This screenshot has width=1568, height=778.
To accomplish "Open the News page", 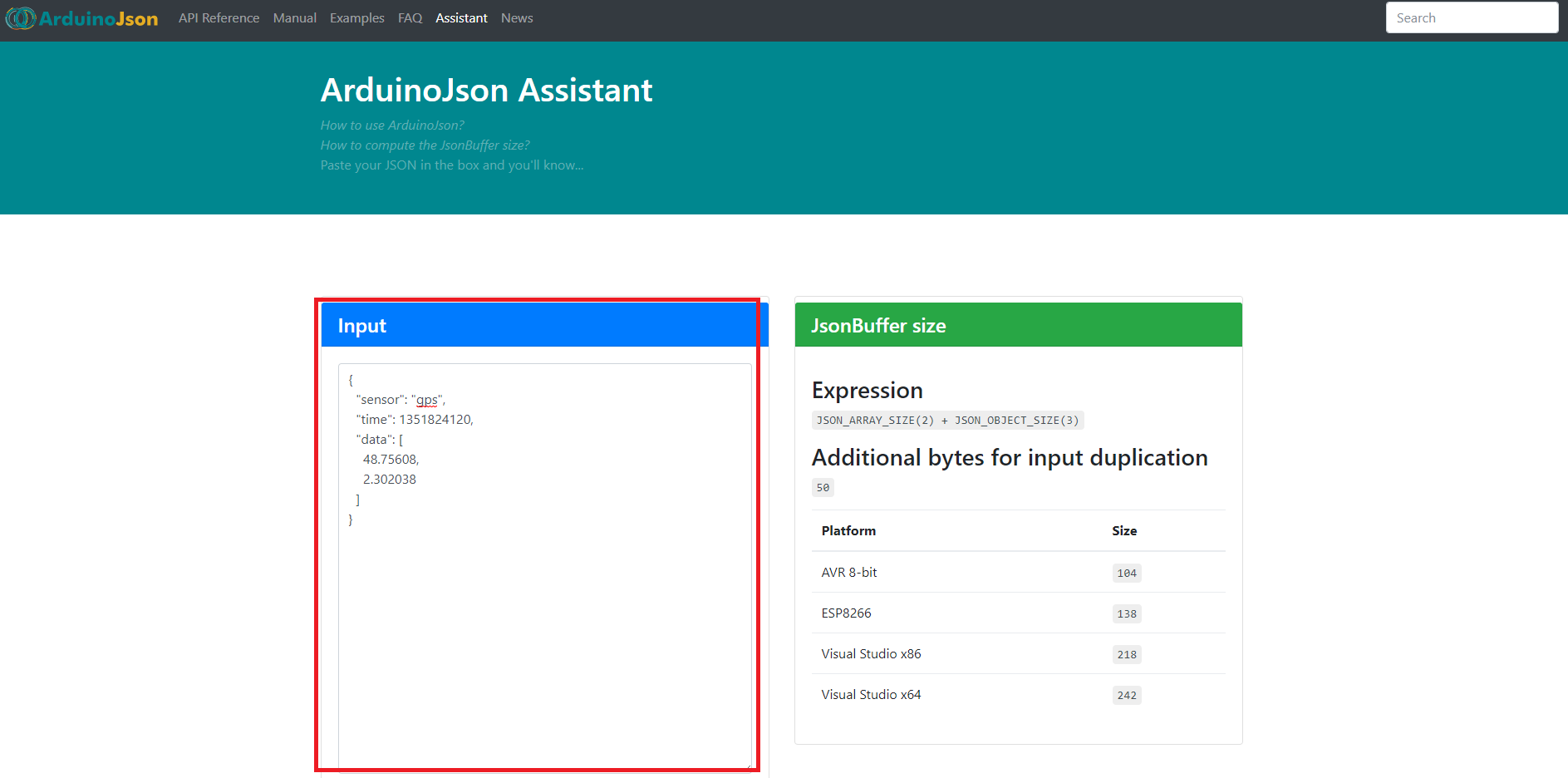I will [516, 17].
